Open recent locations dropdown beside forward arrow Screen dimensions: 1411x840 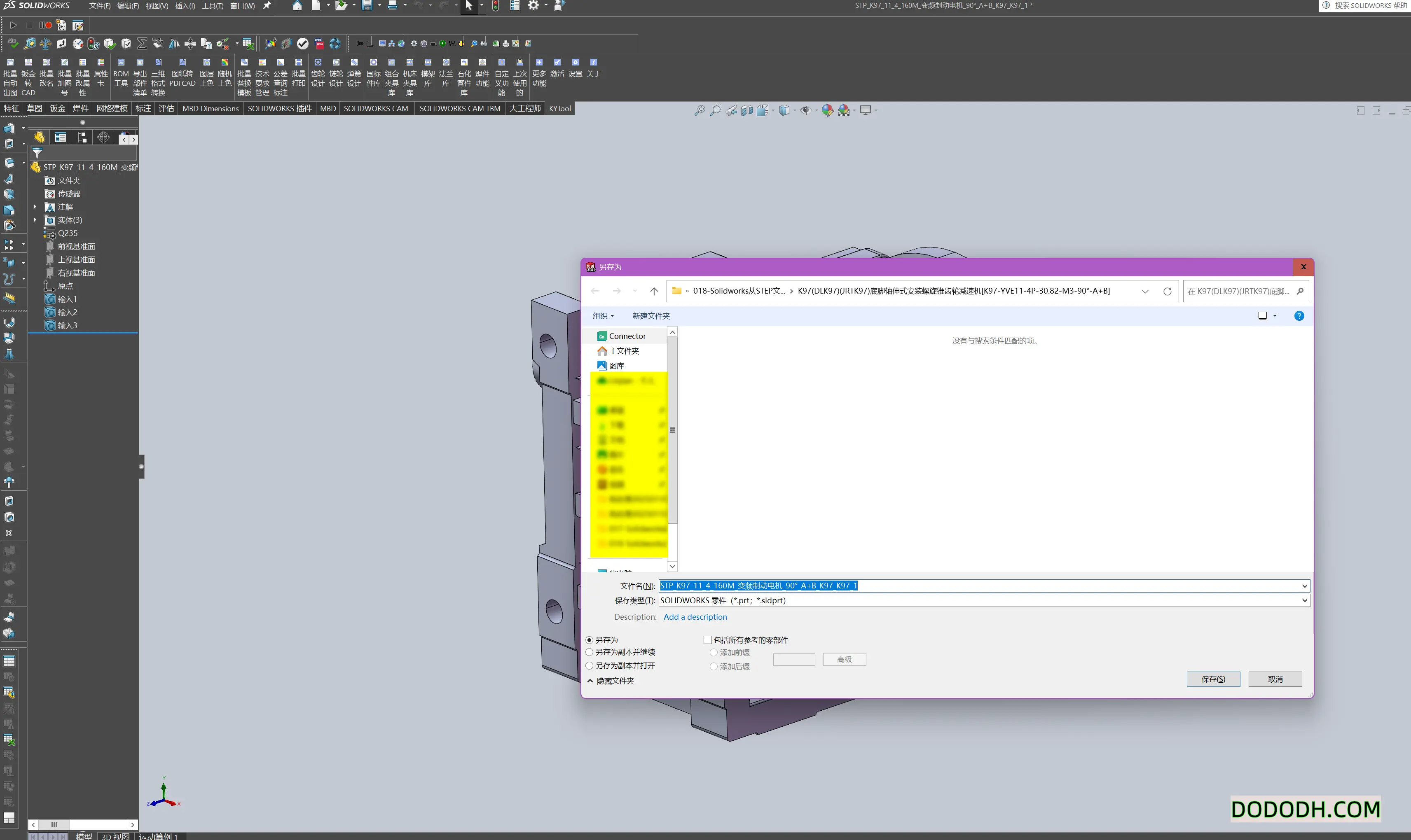tap(635, 291)
